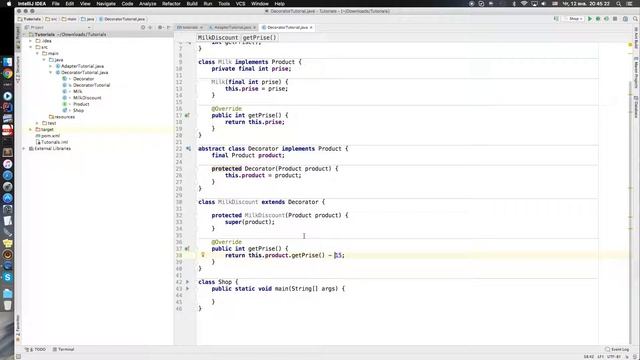
Task: Click the Run with Coverage icon
Action: click(606, 19)
